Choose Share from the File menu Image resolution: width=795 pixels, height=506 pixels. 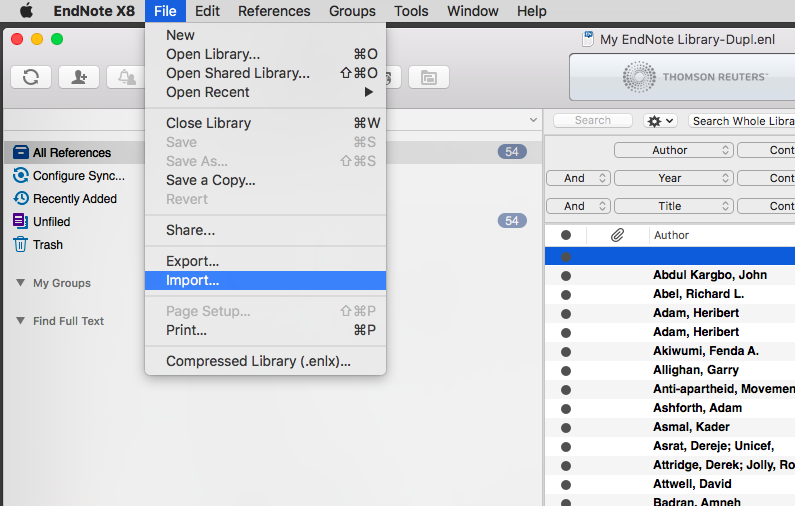point(265,230)
